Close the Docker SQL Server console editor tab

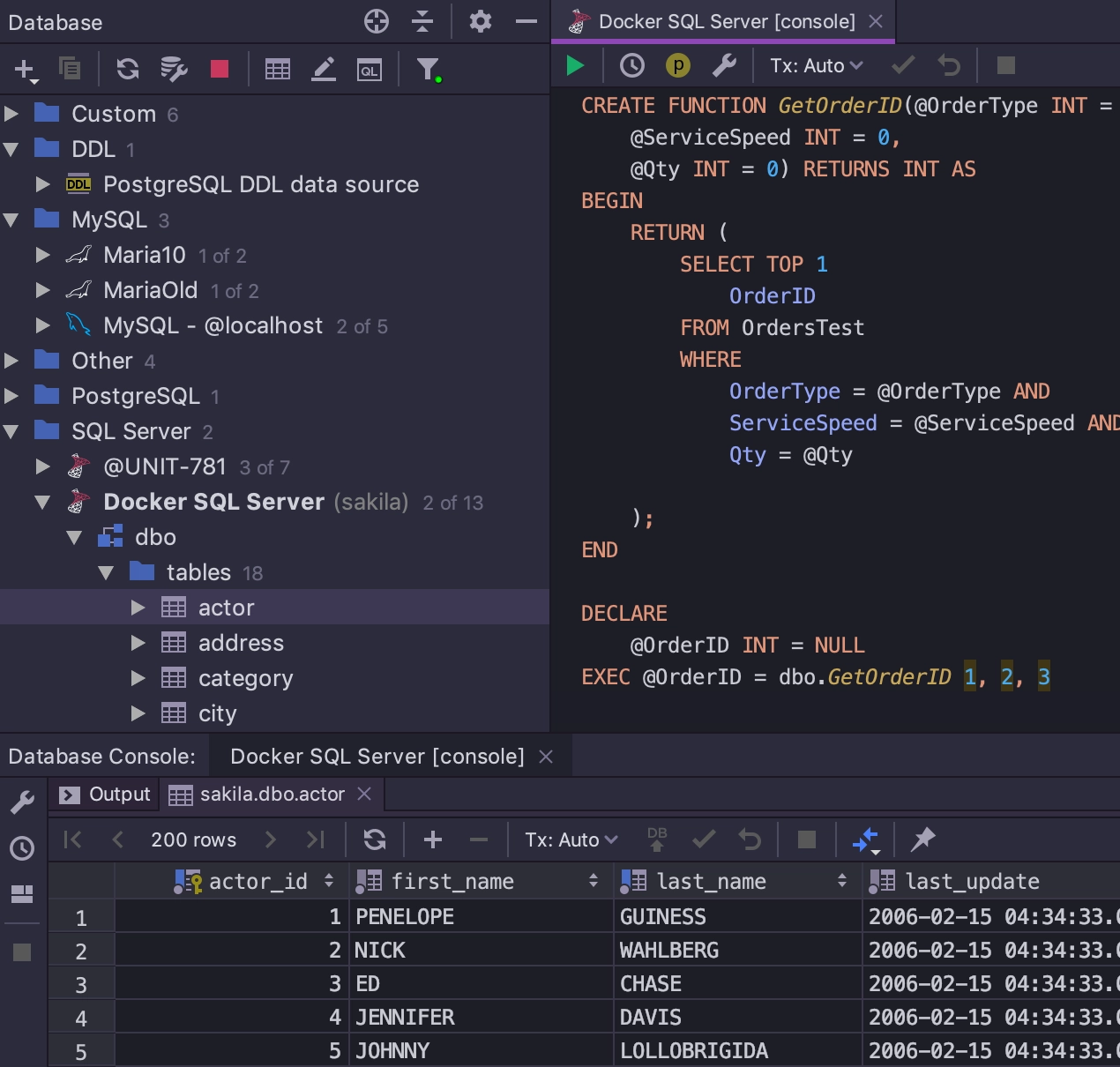coord(876,21)
